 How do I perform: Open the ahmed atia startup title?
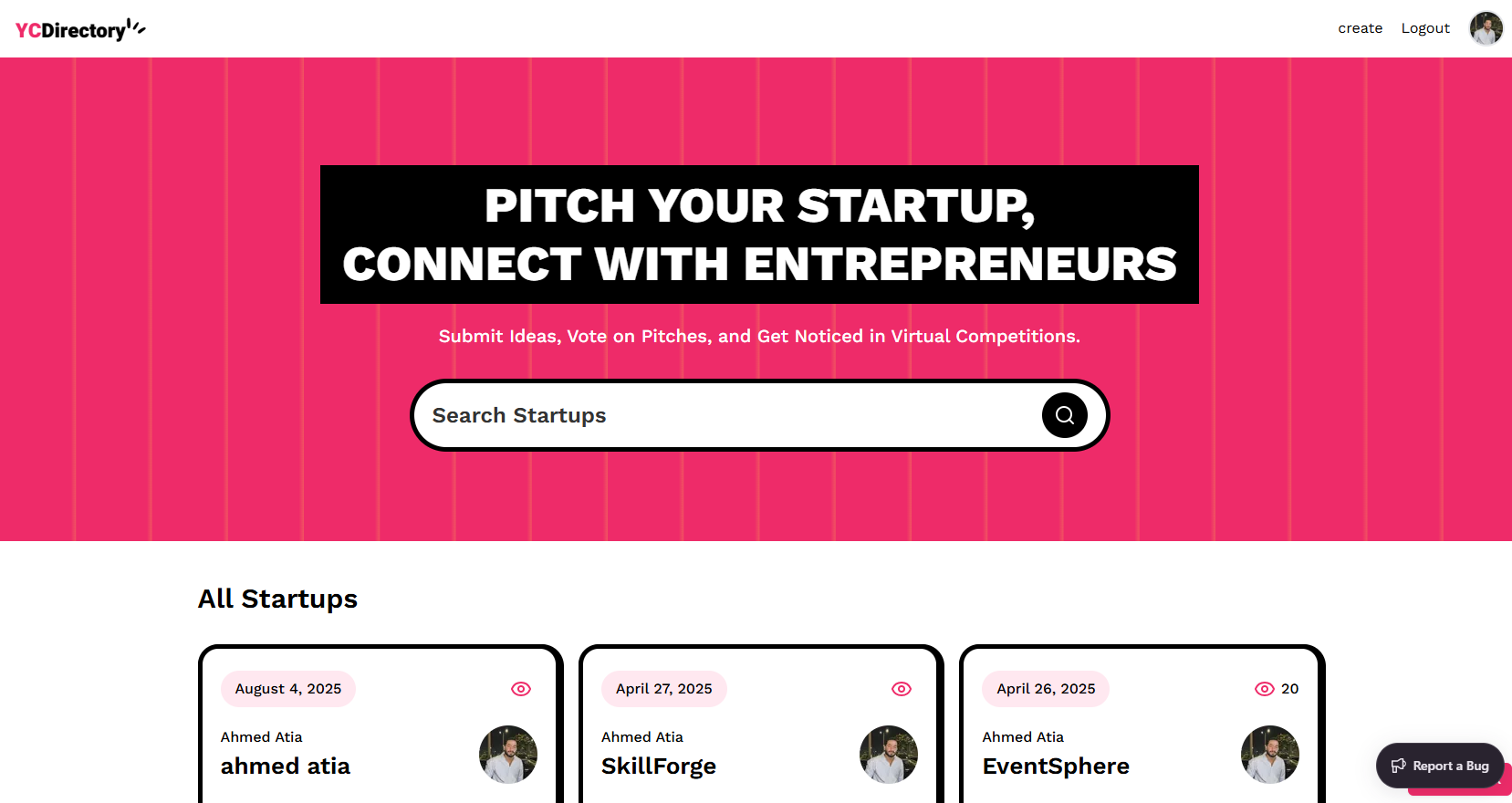[x=285, y=766]
